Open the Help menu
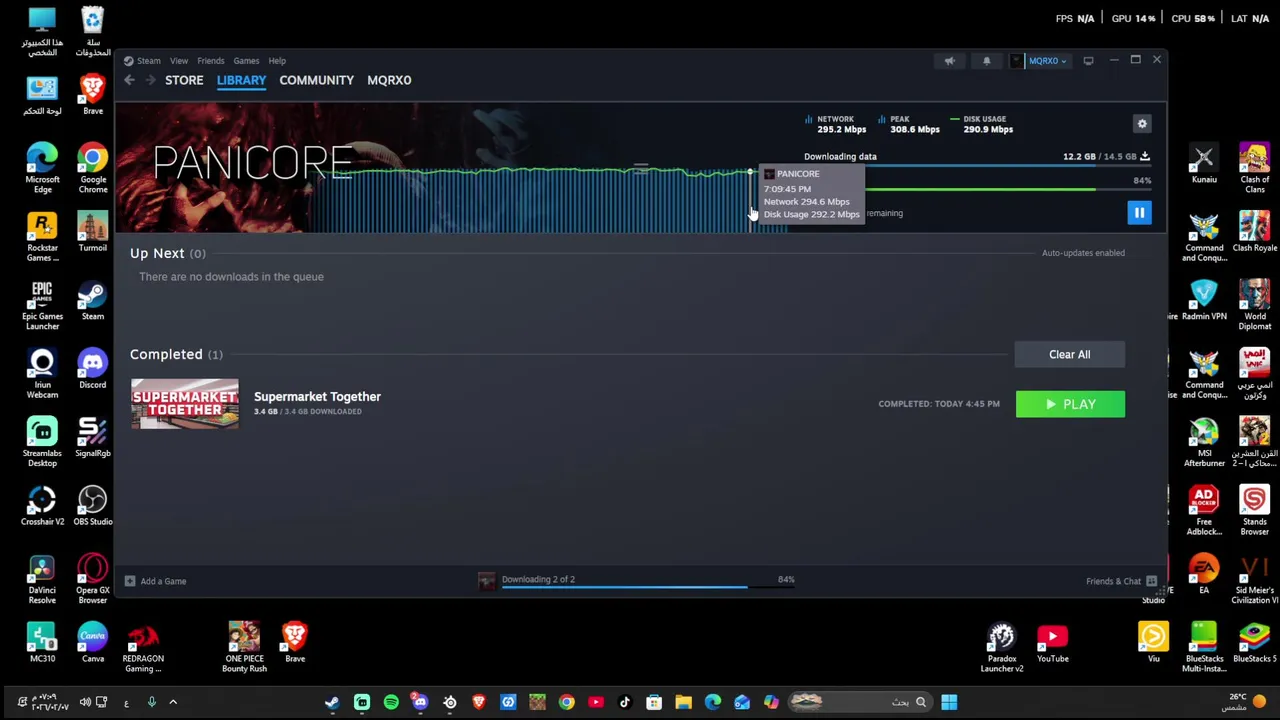Screen dimensions: 1280x720 pyautogui.click(x=277, y=61)
